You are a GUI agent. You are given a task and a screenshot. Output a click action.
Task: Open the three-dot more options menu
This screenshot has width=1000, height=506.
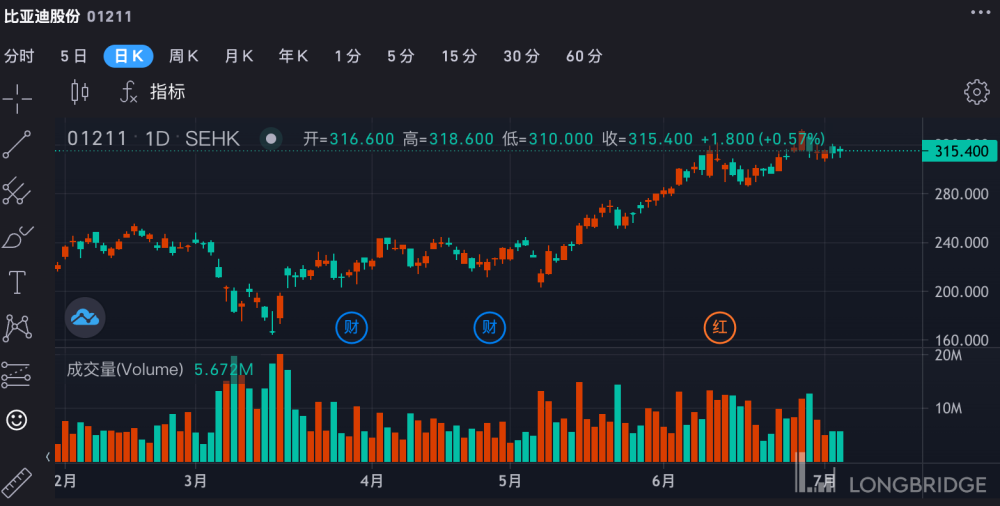(x=980, y=12)
